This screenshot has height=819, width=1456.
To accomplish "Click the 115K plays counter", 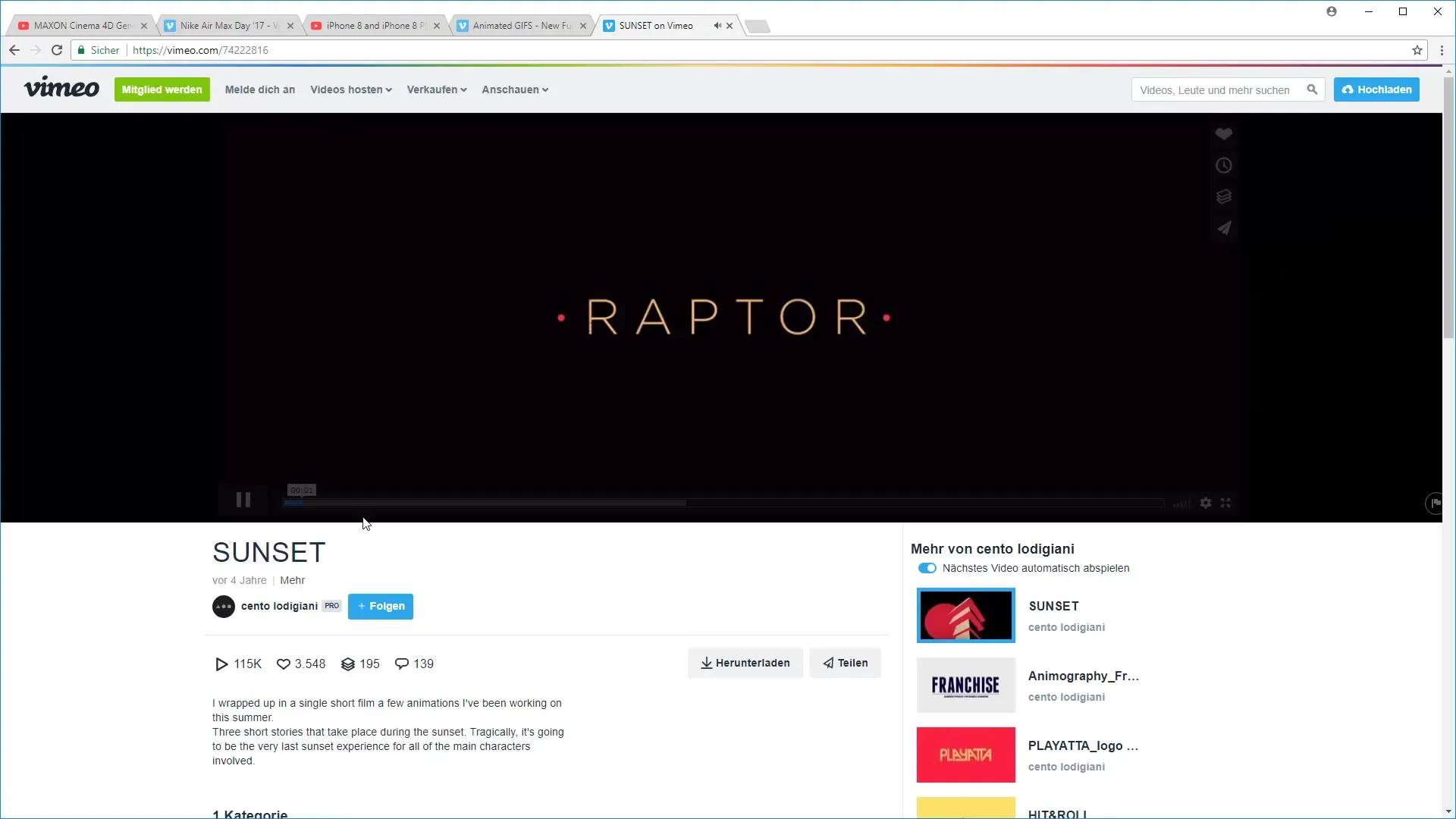I will point(238,664).
